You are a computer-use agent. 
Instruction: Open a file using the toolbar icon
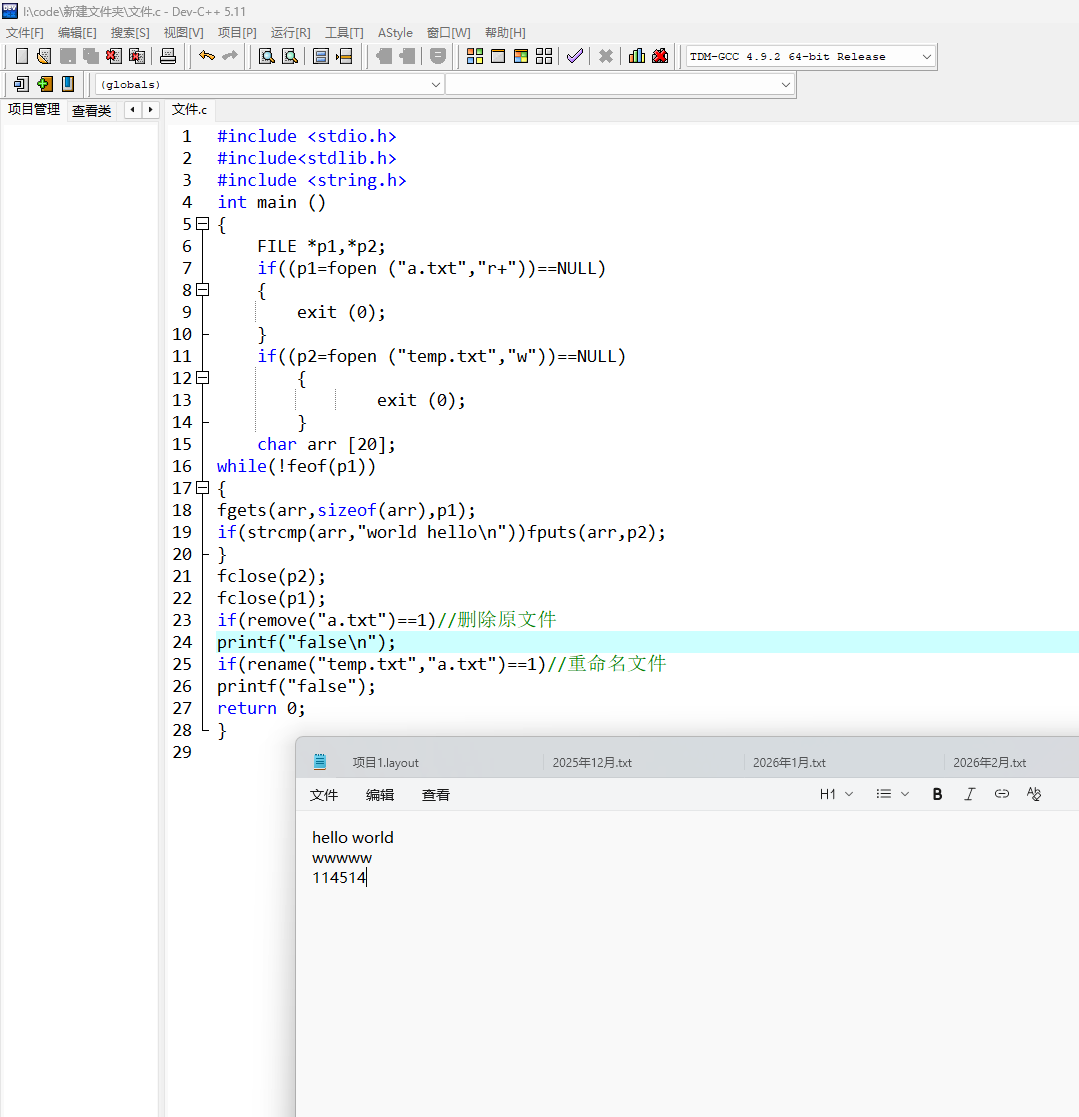click(44, 56)
